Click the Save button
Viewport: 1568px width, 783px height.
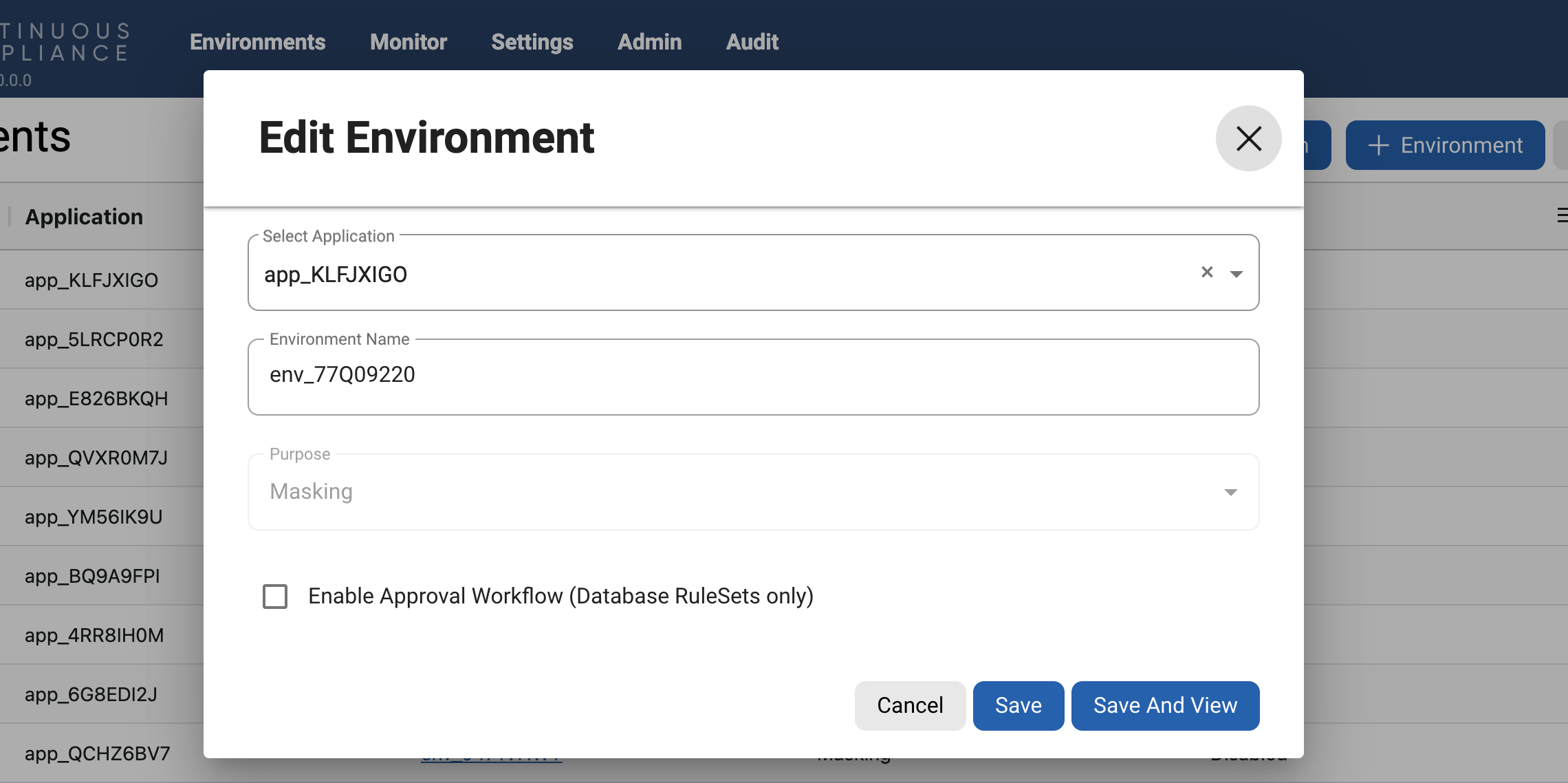[x=1018, y=705]
